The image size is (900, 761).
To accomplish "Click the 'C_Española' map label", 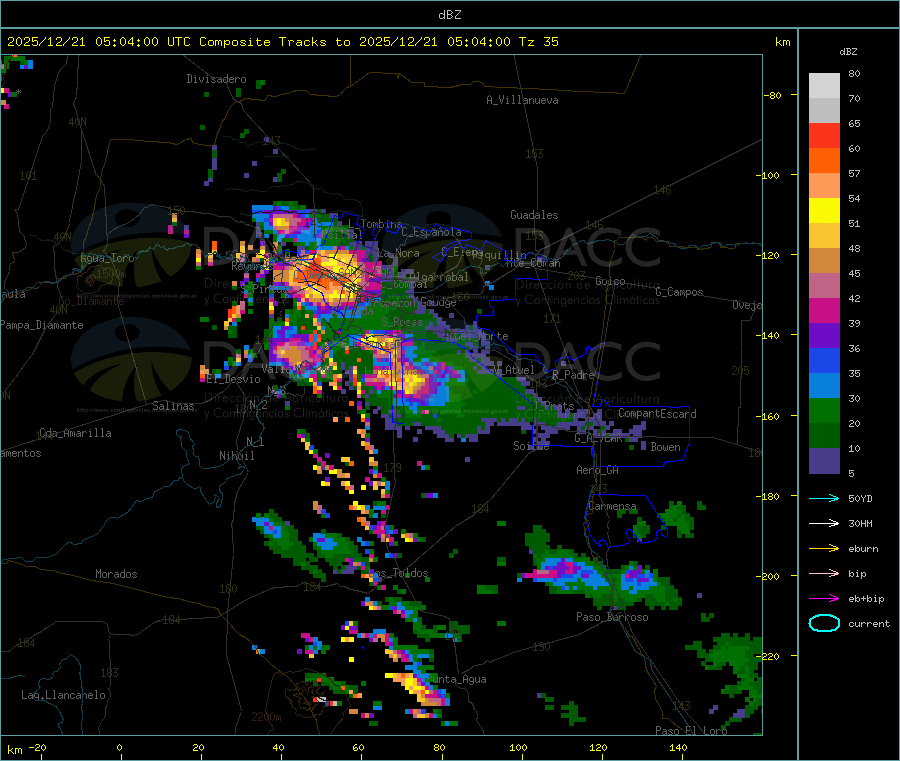I will click(431, 232).
